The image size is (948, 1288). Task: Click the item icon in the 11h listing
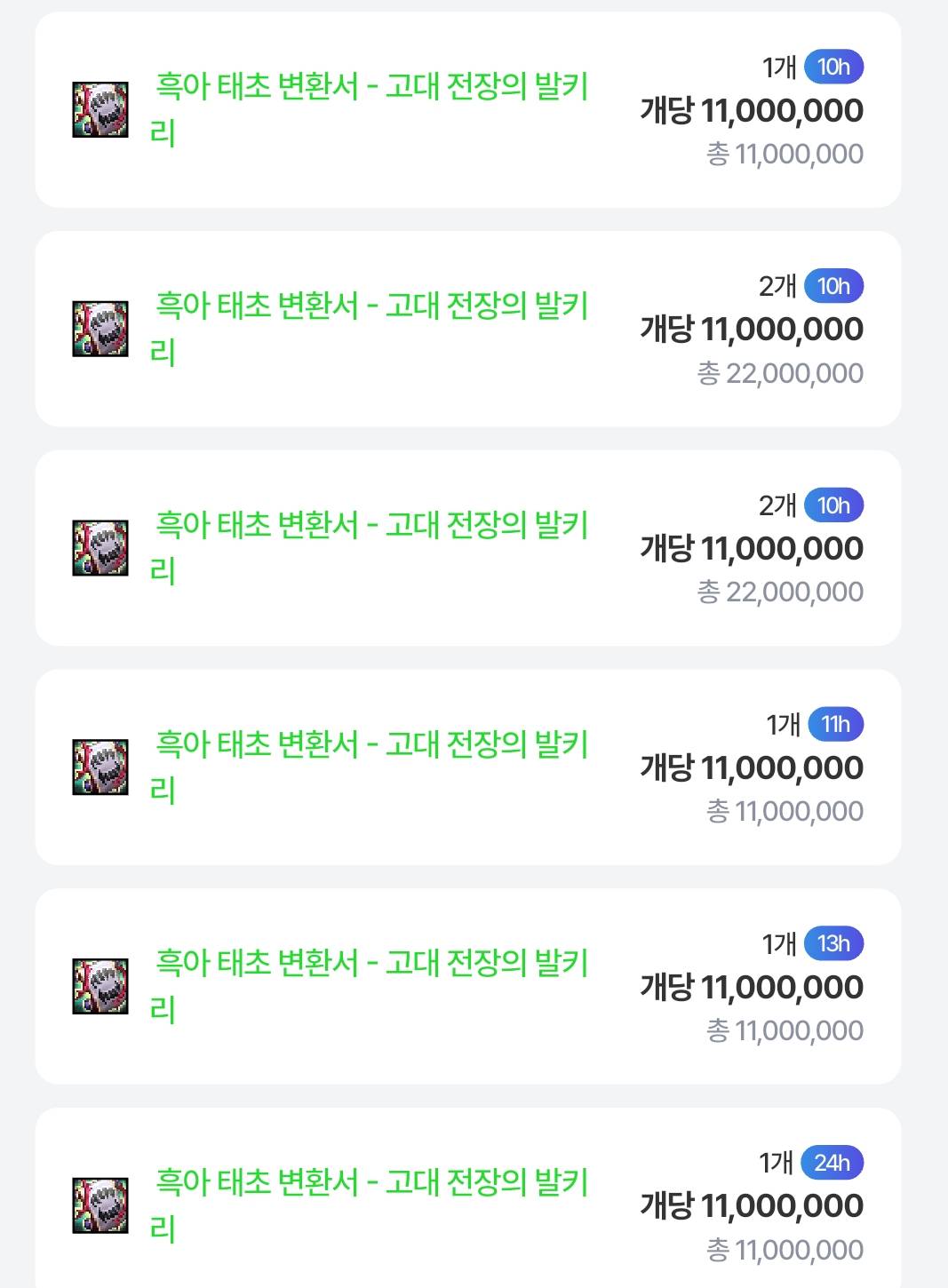pyautogui.click(x=100, y=767)
